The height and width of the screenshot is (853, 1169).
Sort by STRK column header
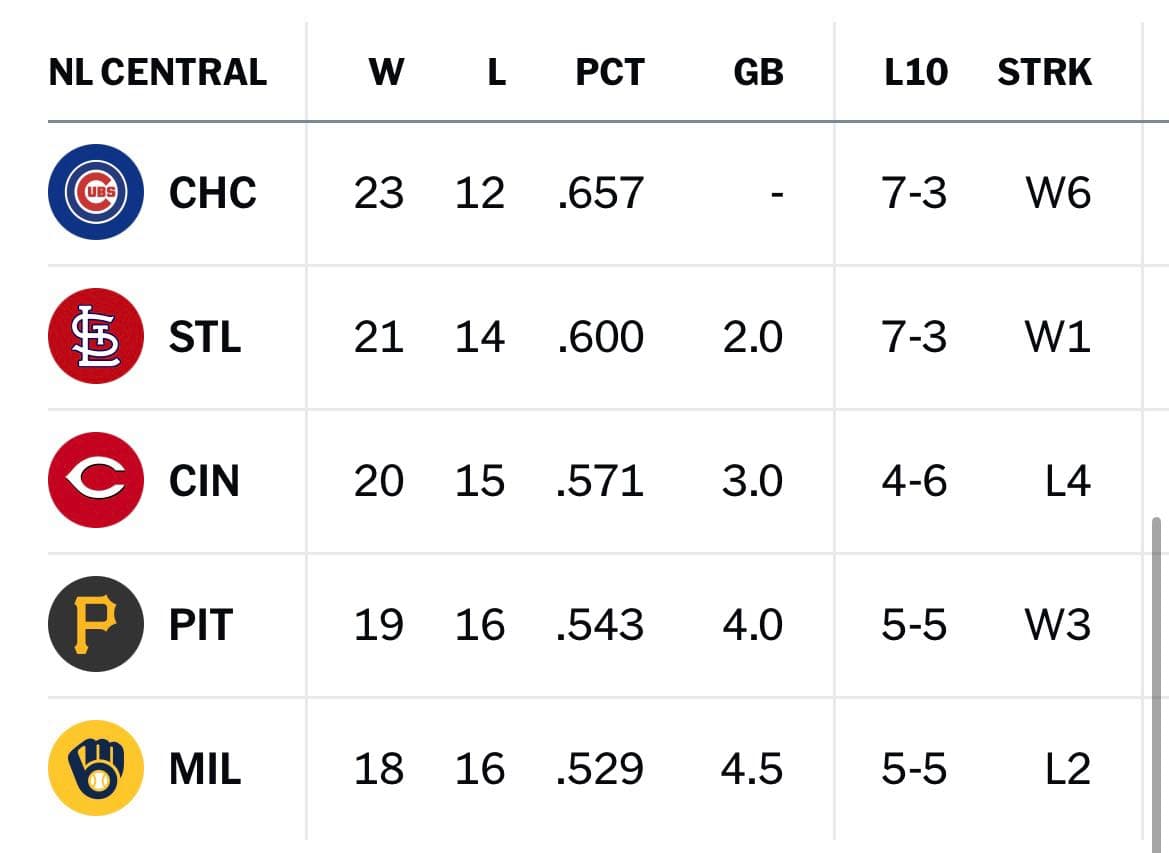[1044, 72]
